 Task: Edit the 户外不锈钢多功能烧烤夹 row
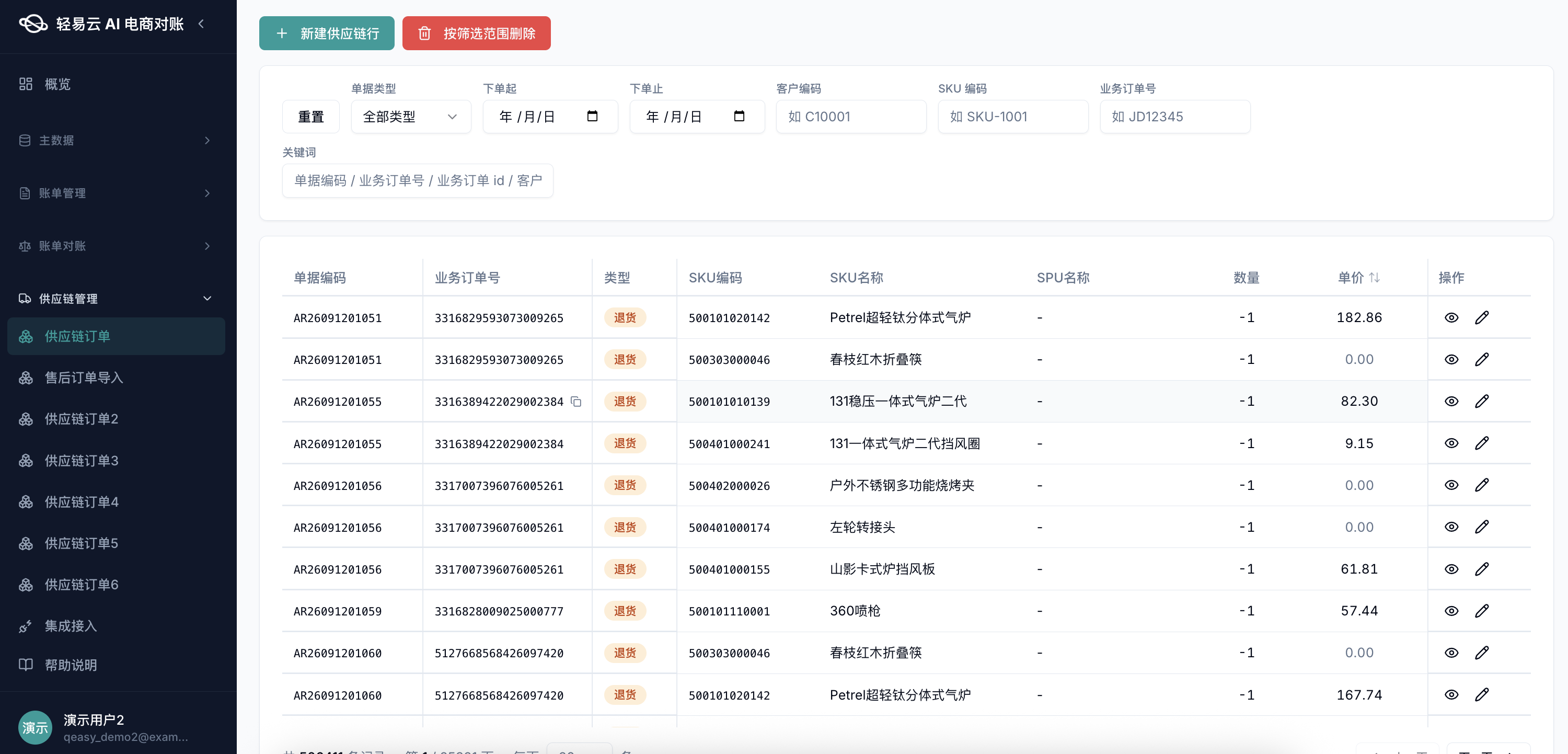[1482, 485]
